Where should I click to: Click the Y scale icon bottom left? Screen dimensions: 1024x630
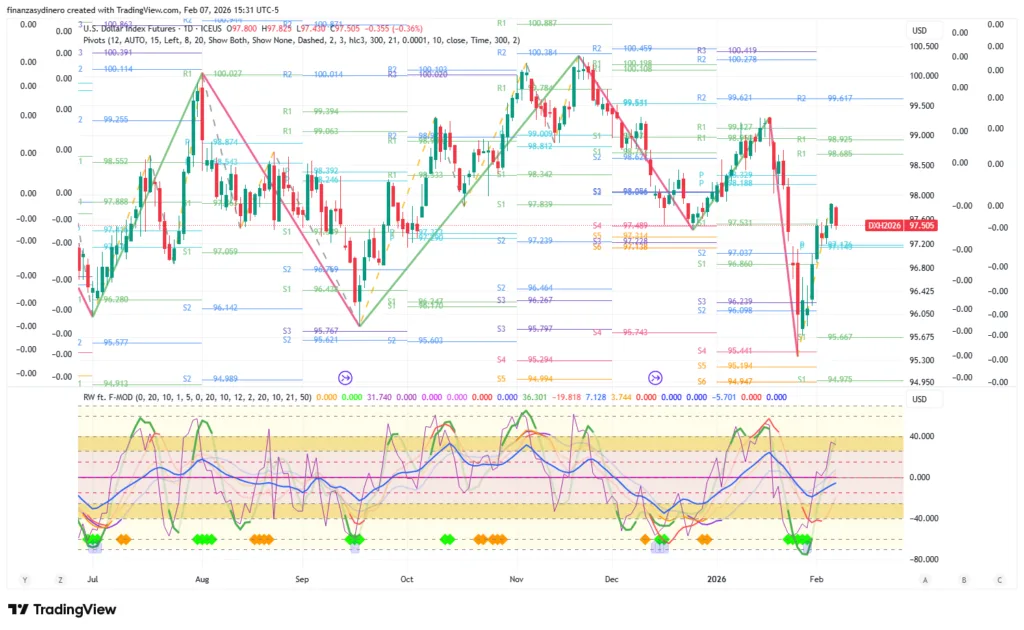coord(24,579)
